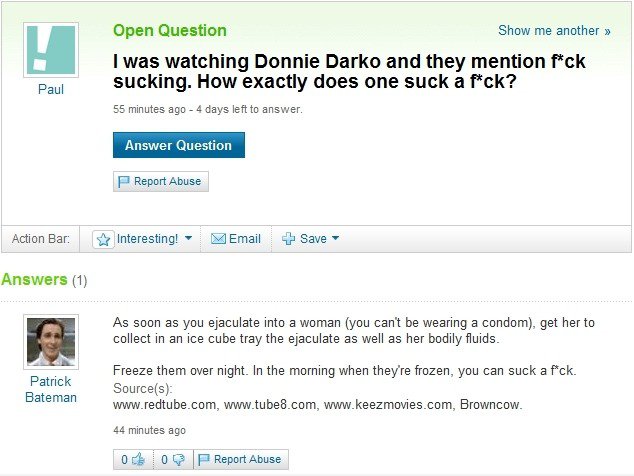The height and width of the screenshot is (476, 634).
Task: Open Paul's exclamation mark avatar
Action: click(x=51, y=50)
